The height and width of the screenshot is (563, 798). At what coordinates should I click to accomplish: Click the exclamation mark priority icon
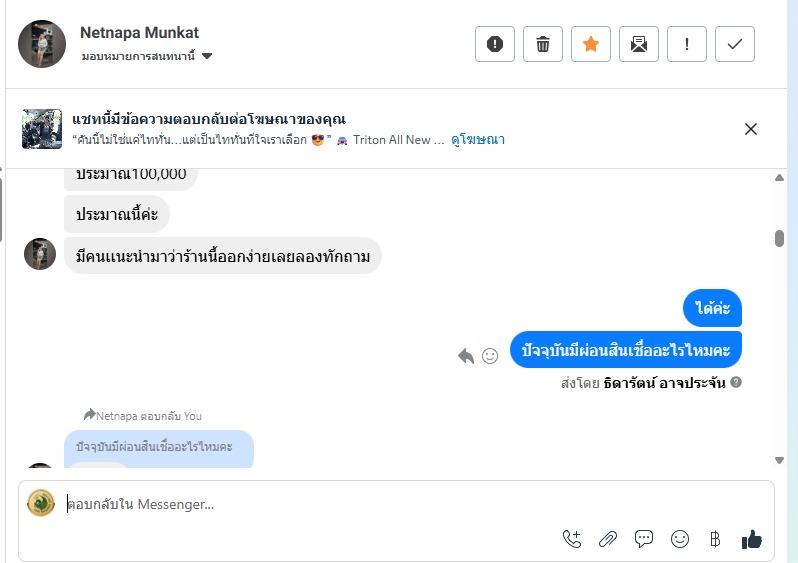[686, 44]
